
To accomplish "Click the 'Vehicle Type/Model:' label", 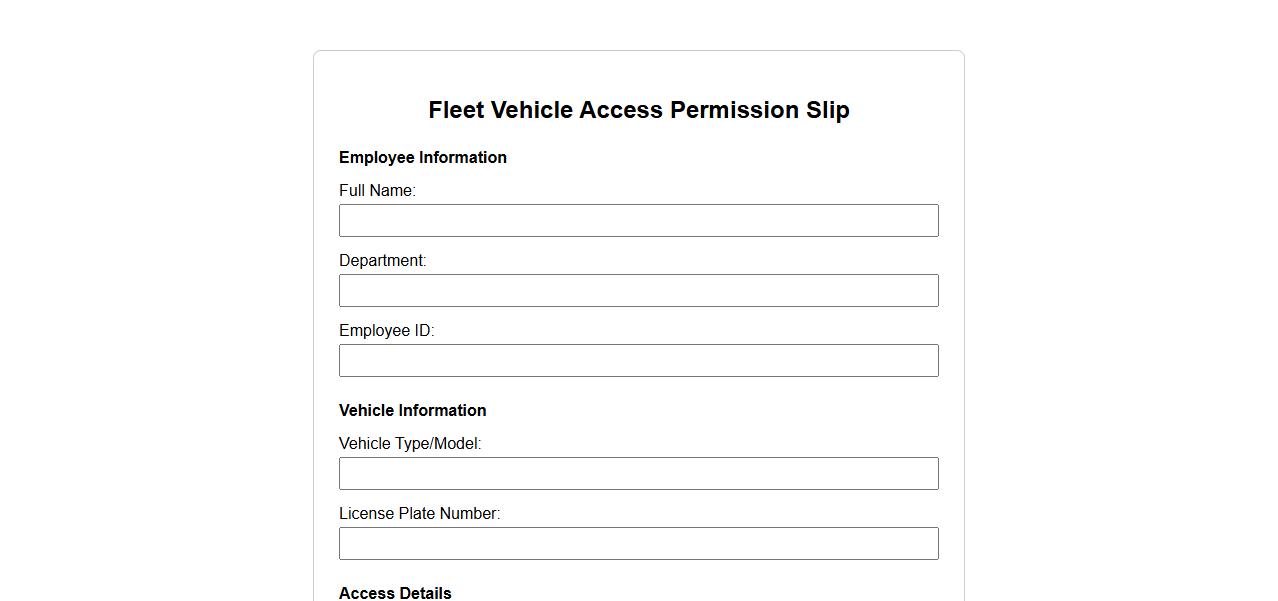I will pos(410,444).
